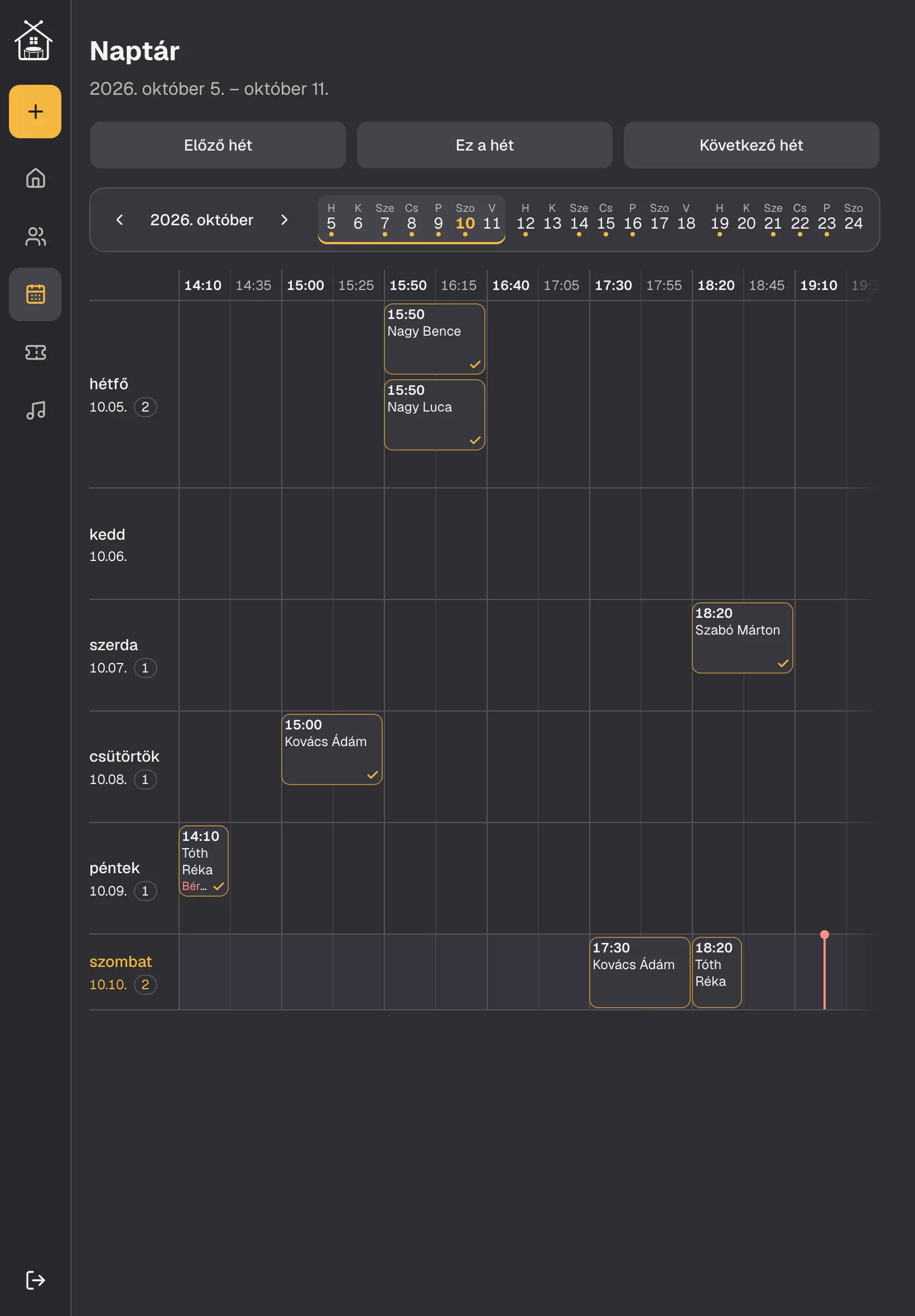Select Ez a hét tab
The image size is (915, 1316).
click(x=484, y=145)
